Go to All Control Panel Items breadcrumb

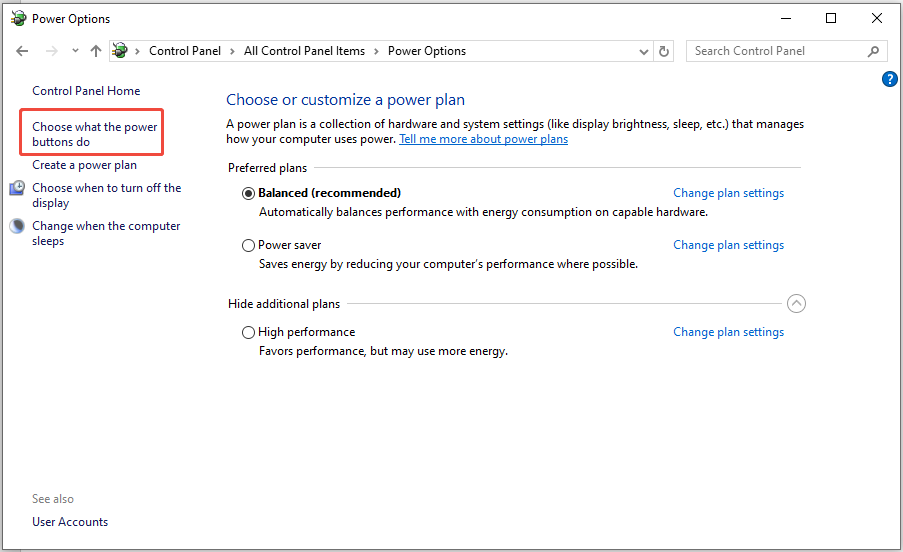304,51
